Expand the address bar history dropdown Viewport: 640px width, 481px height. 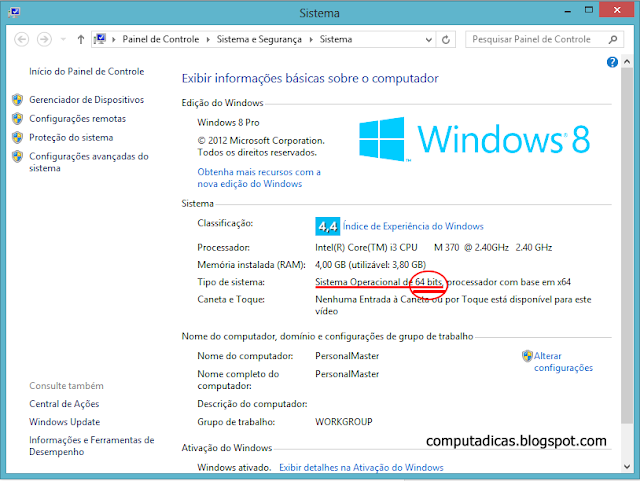pyautogui.click(x=429, y=40)
